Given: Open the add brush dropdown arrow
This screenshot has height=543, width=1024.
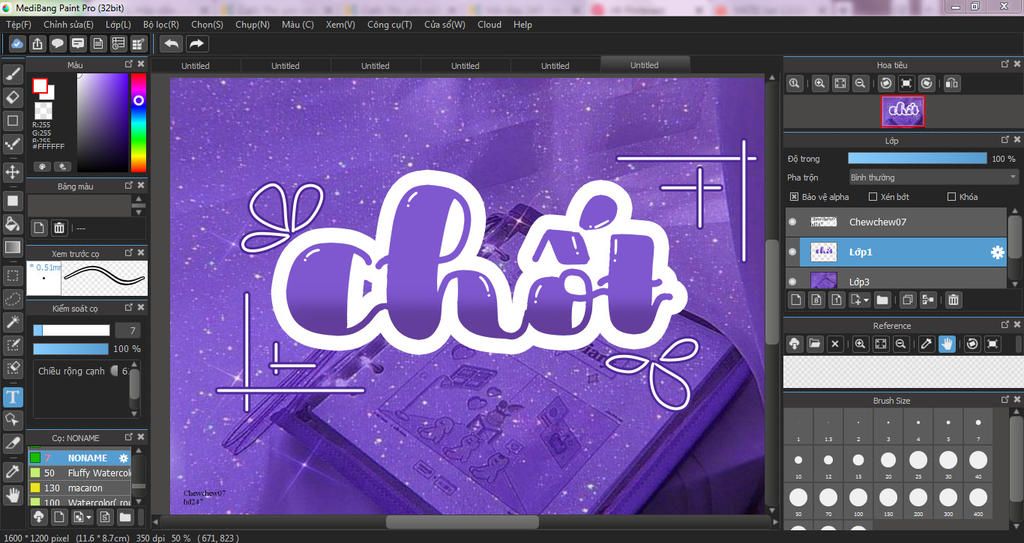Looking at the screenshot, I should click(x=89, y=518).
